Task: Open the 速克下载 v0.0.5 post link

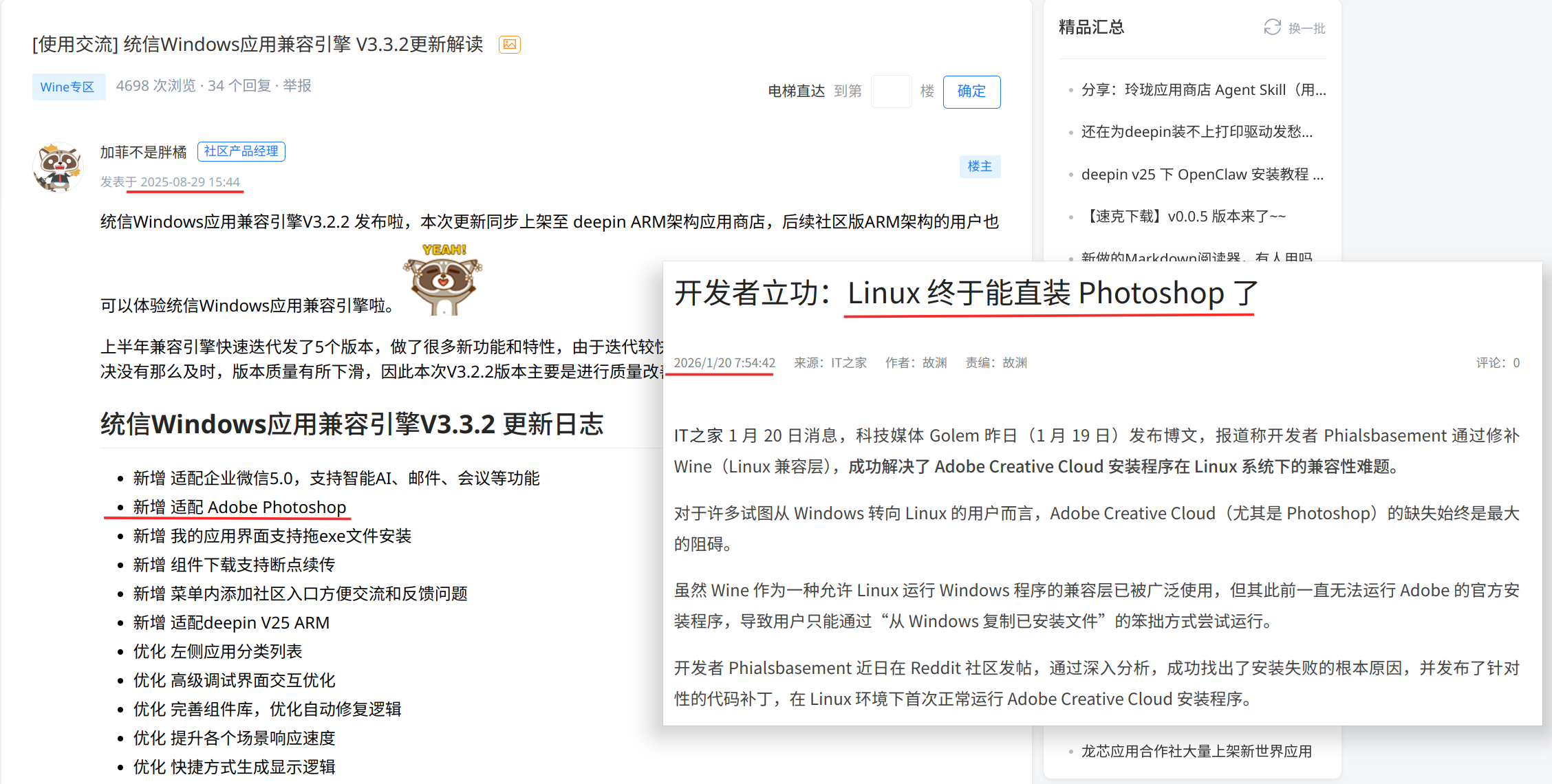Action: (1183, 217)
